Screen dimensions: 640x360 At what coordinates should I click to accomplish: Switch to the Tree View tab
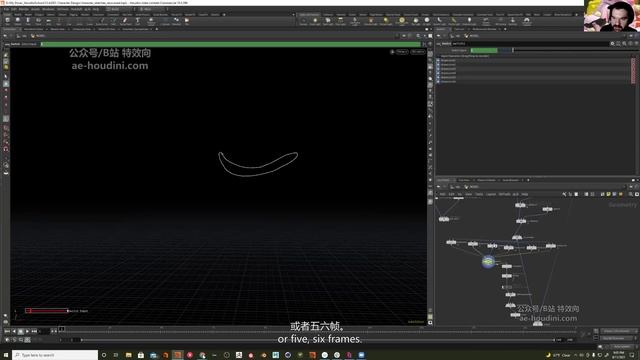tap(464, 180)
